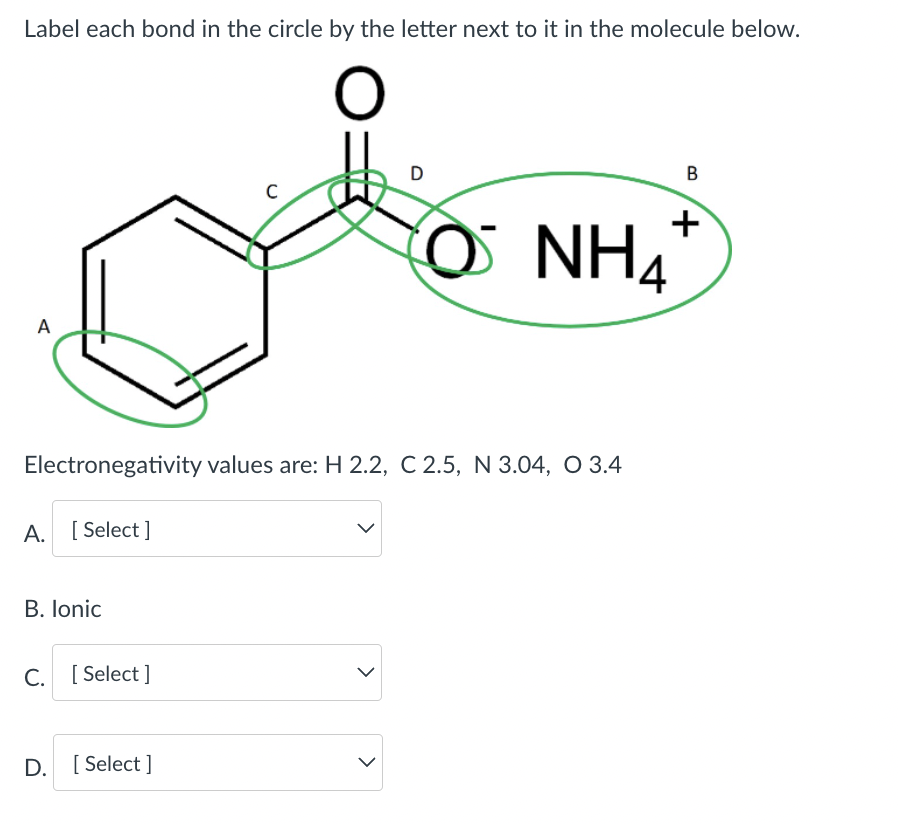This screenshot has width=898, height=824.
Task: Select the circled bond labeled C
Action: [320, 220]
